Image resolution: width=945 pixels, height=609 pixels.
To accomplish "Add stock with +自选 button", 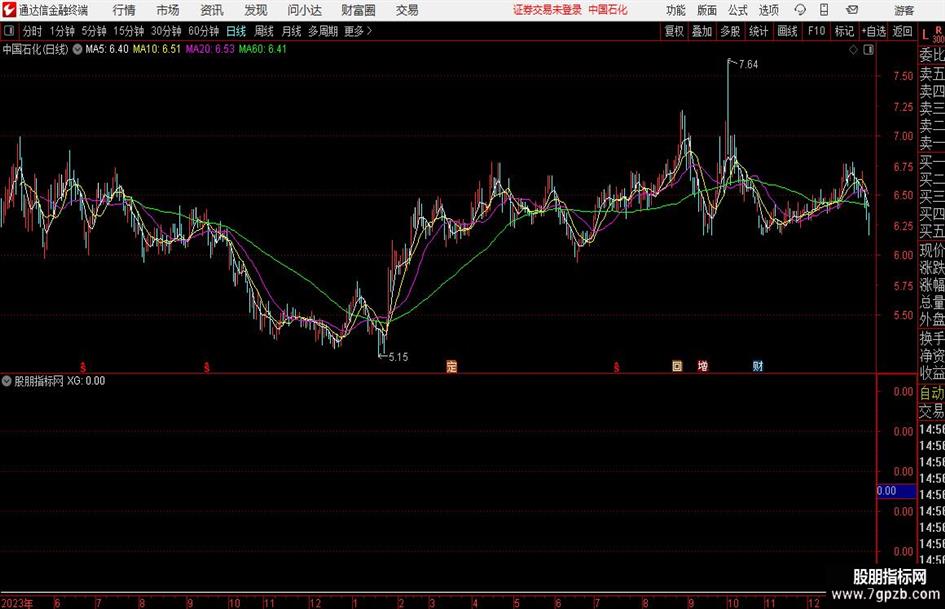I will [x=874, y=31].
